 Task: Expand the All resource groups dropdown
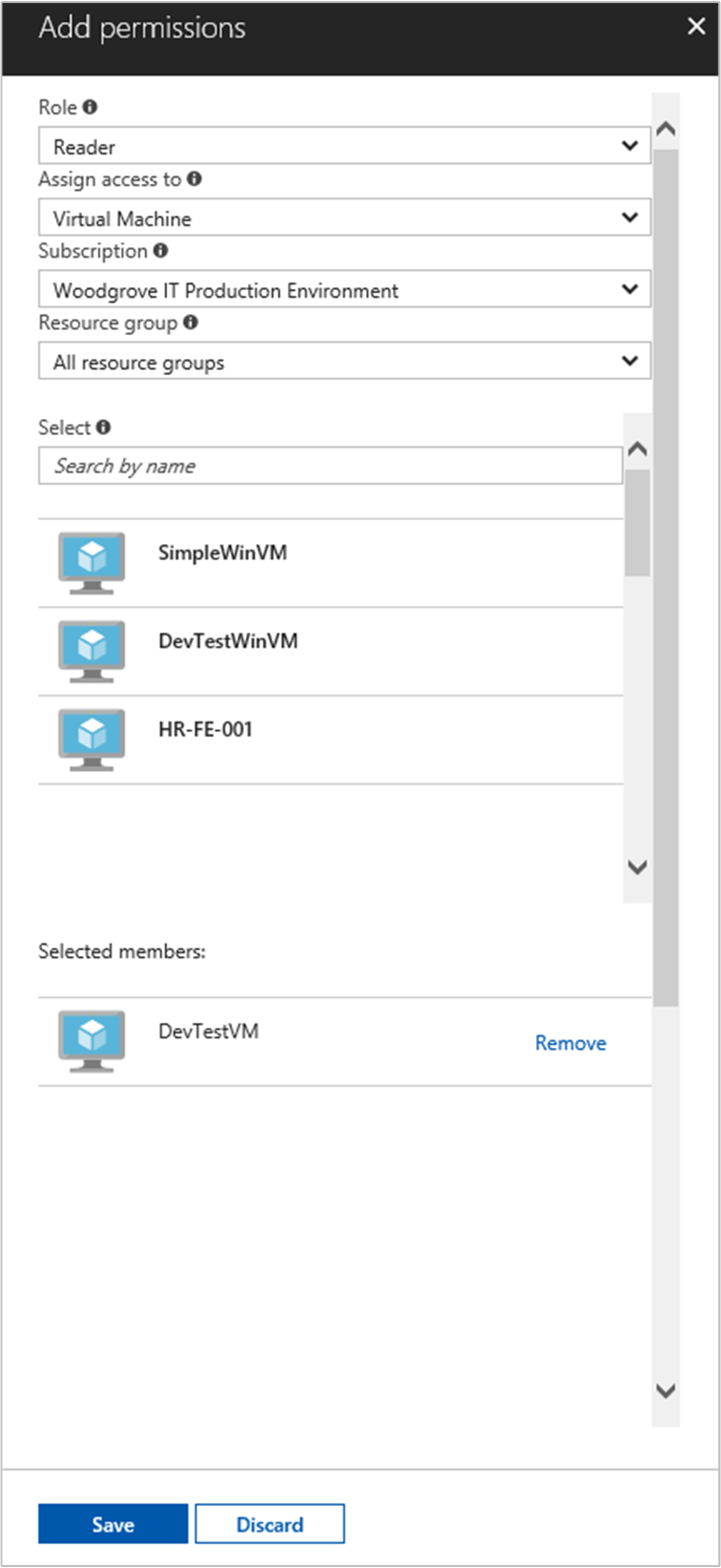[343, 362]
